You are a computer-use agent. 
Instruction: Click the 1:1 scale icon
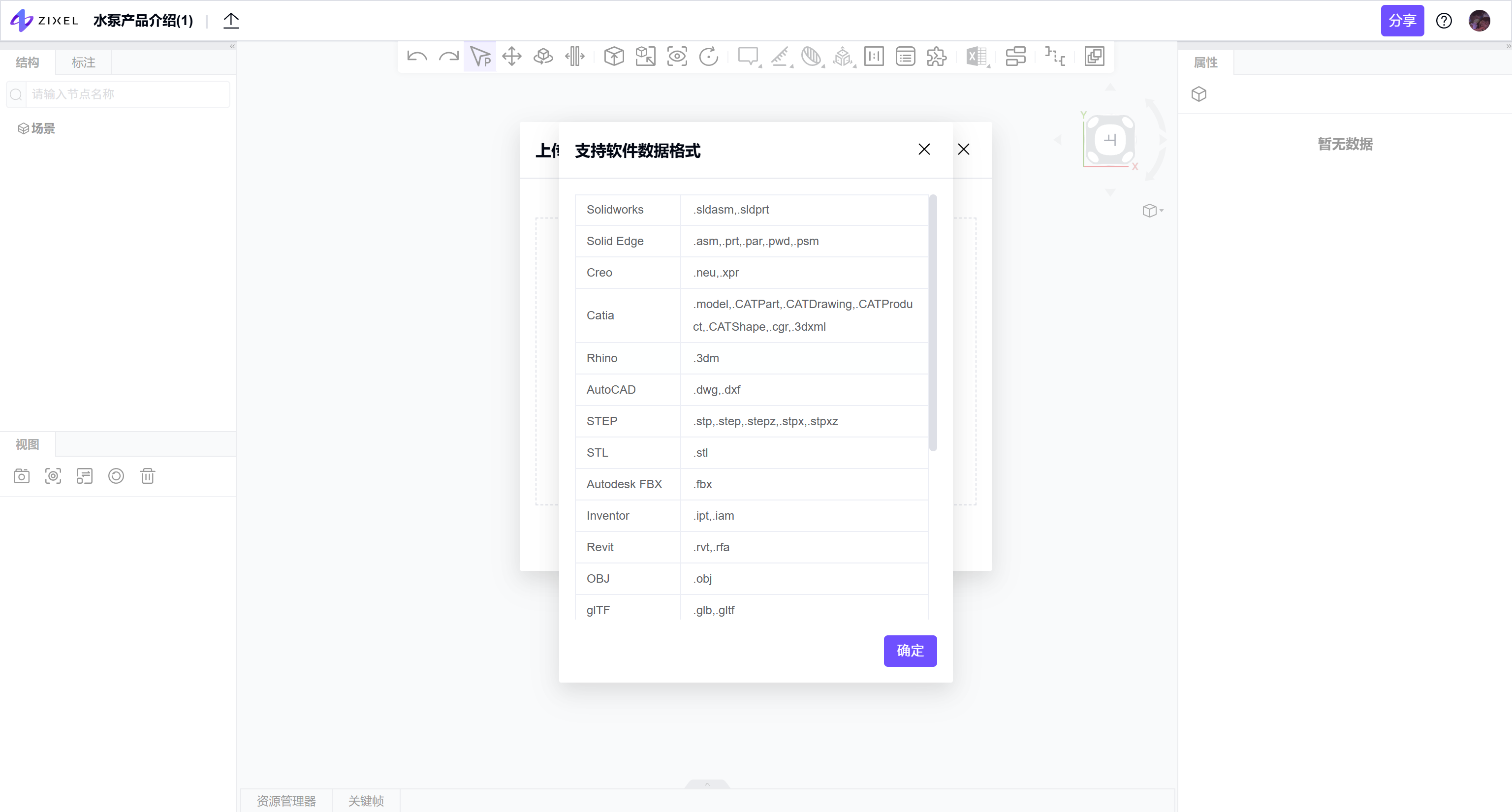pyautogui.click(x=874, y=57)
